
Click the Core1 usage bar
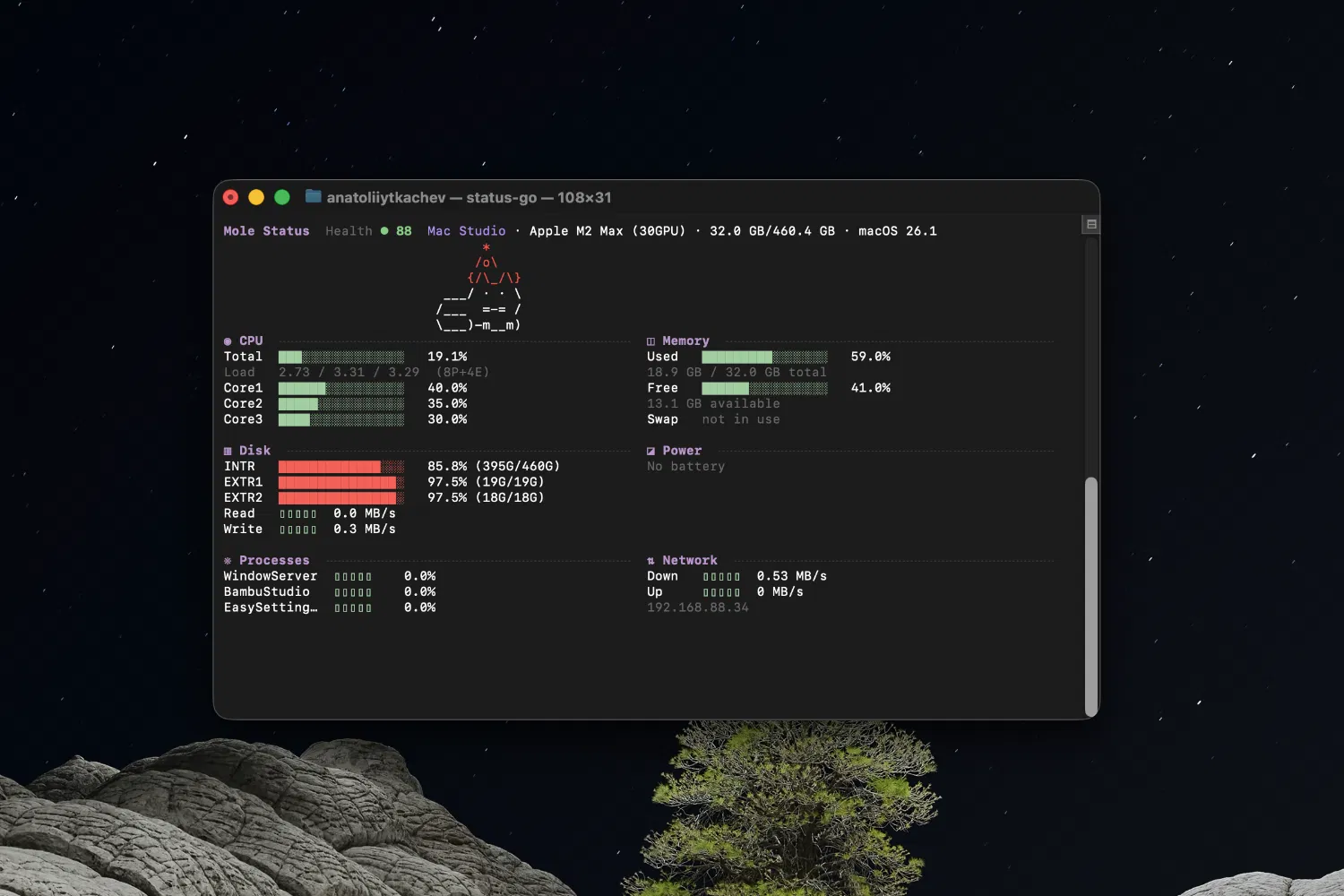pos(341,388)
